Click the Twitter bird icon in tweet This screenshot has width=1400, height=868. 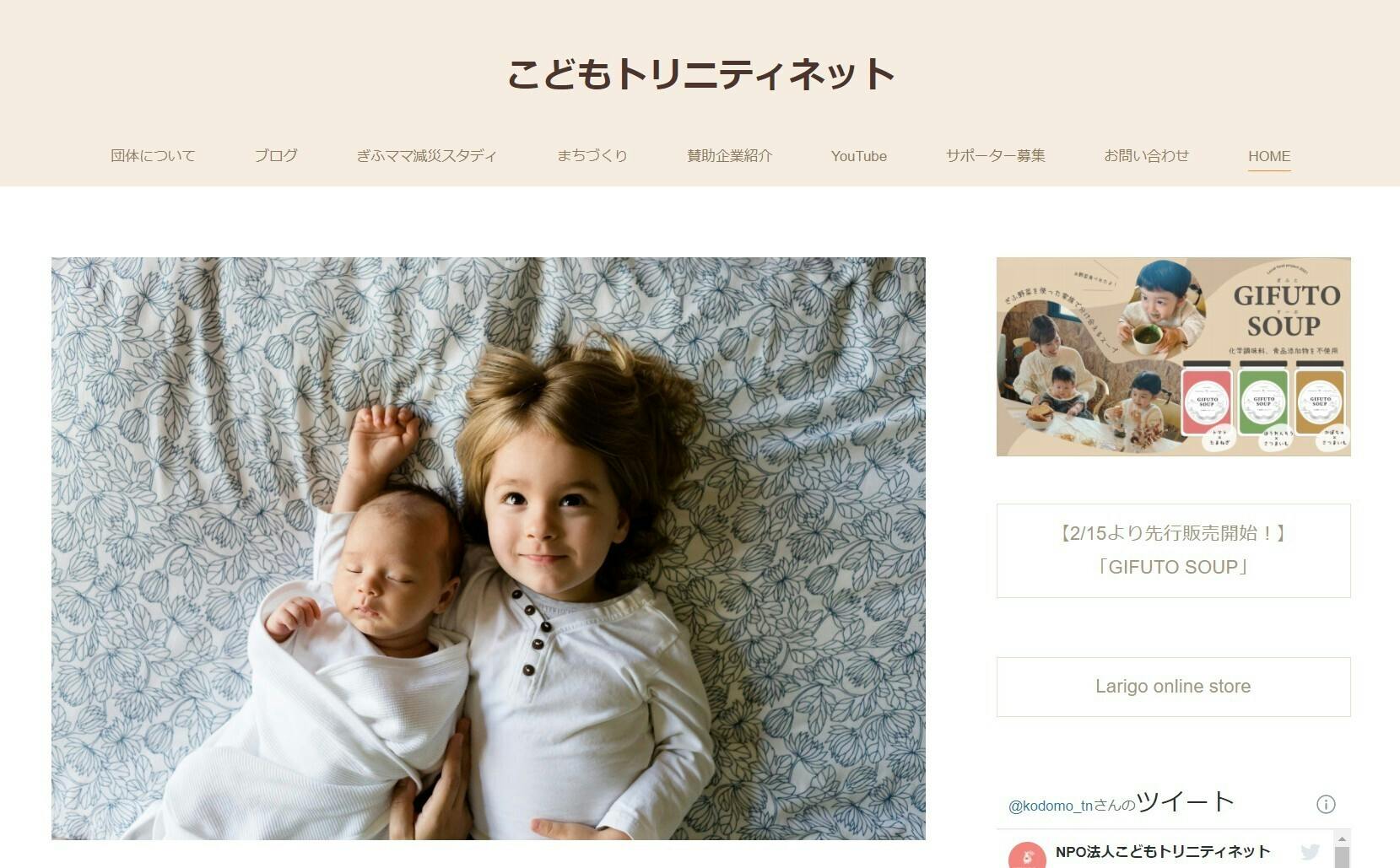(1310, 852)
